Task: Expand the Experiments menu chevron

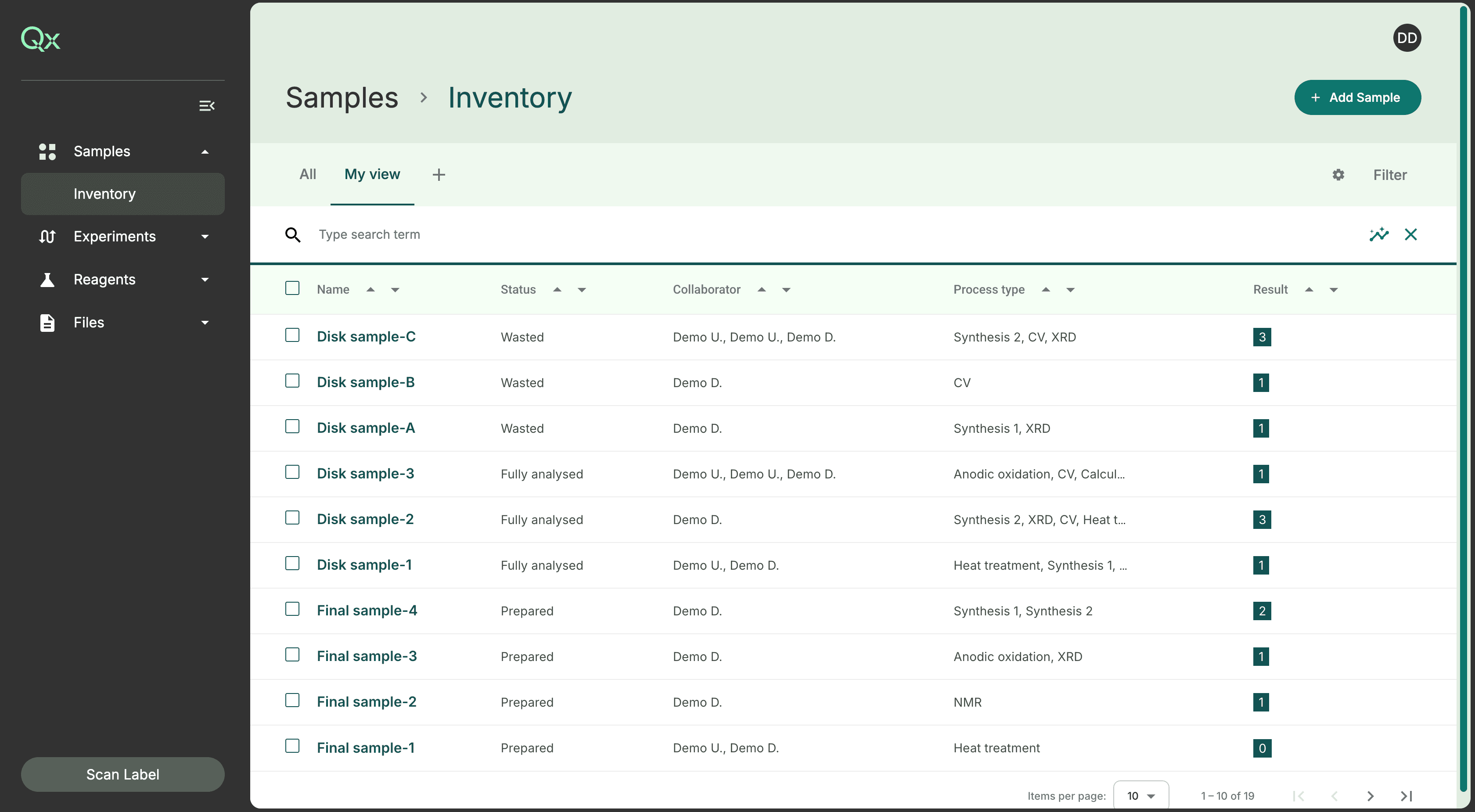Action: (x=205, y=237)
